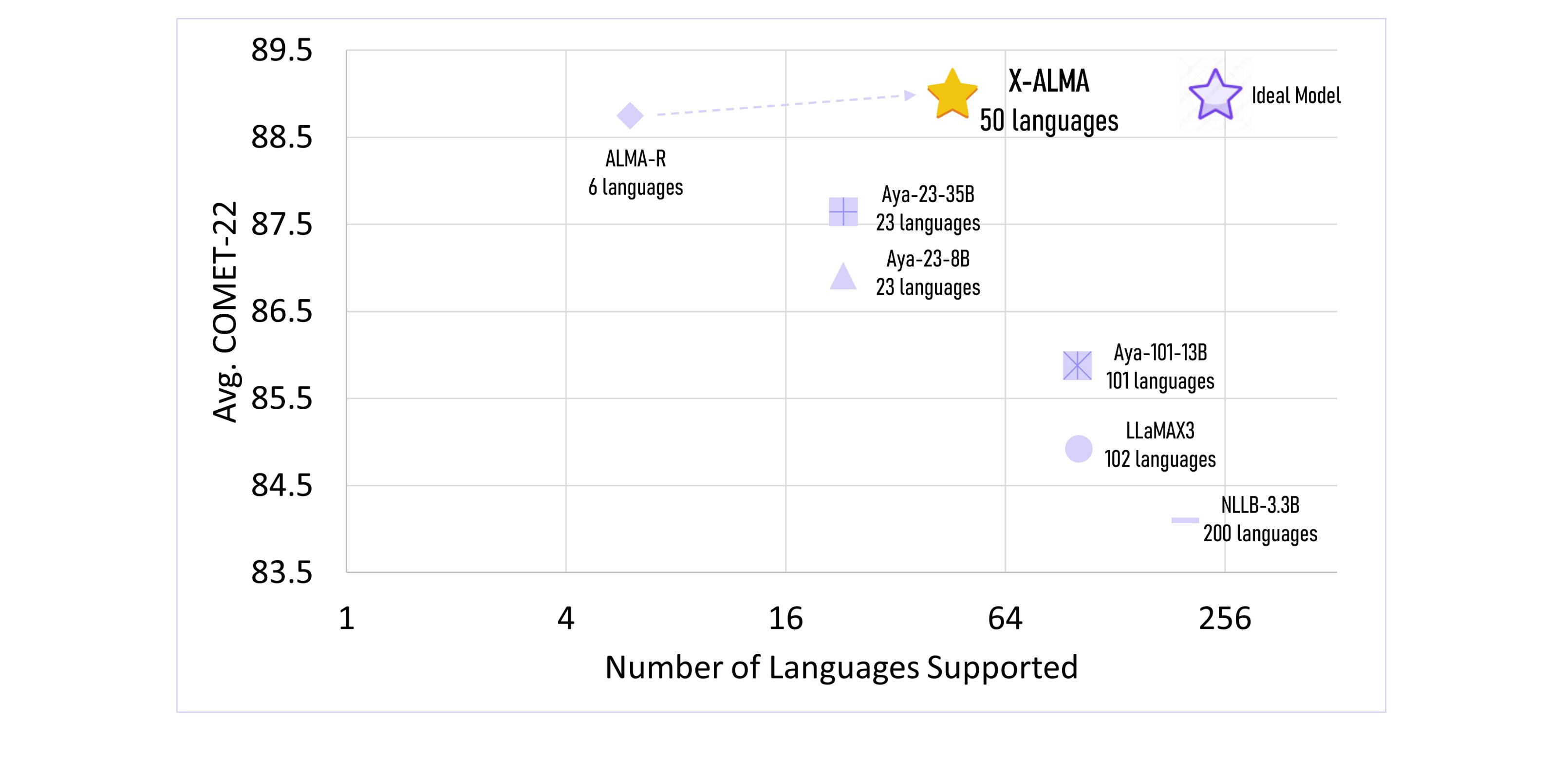Select the 89.5 tick on the y-axis
Screen dimensions: 1568x760
[282, 50]
